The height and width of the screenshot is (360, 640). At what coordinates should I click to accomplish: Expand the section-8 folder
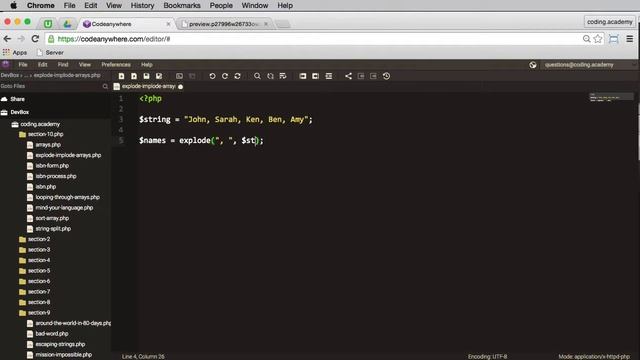[x=39, y=302]
